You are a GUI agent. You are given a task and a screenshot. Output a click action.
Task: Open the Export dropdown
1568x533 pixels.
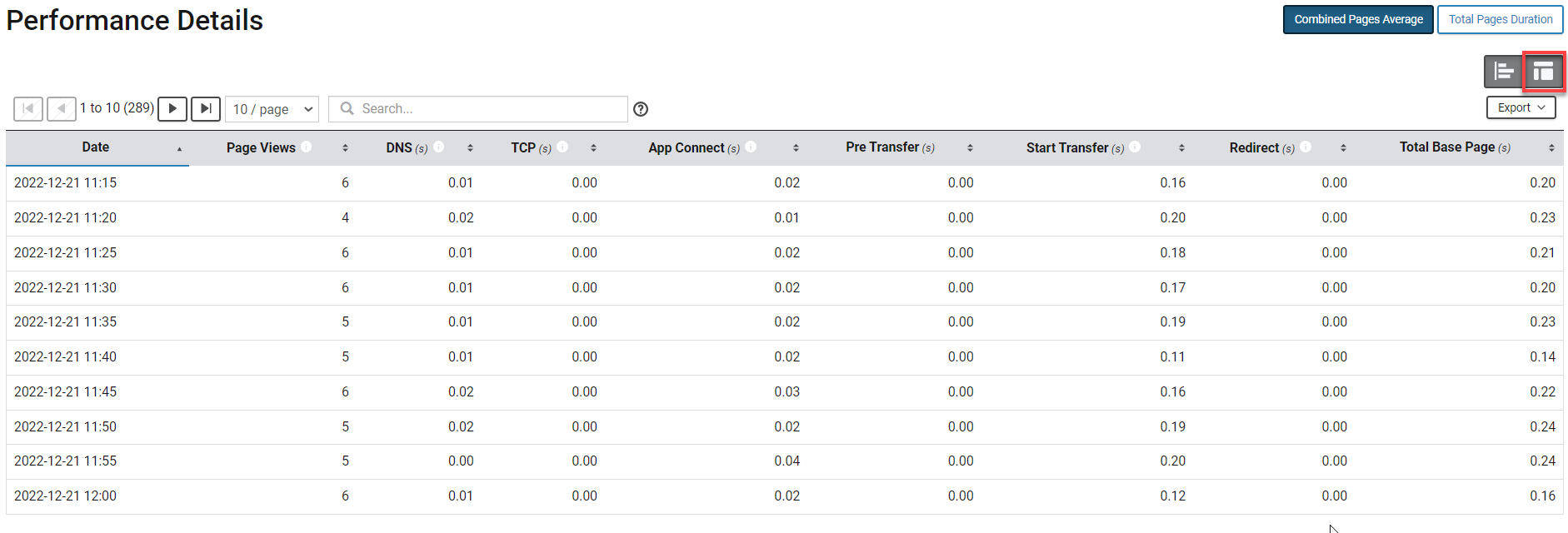[1521, 107]
